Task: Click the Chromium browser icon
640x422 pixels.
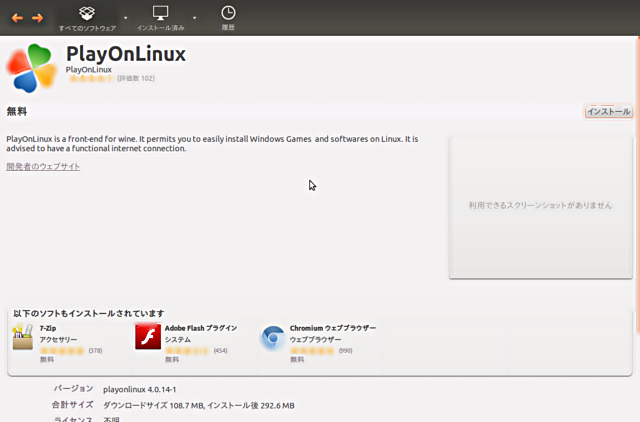Action: [x=273, y=338]
